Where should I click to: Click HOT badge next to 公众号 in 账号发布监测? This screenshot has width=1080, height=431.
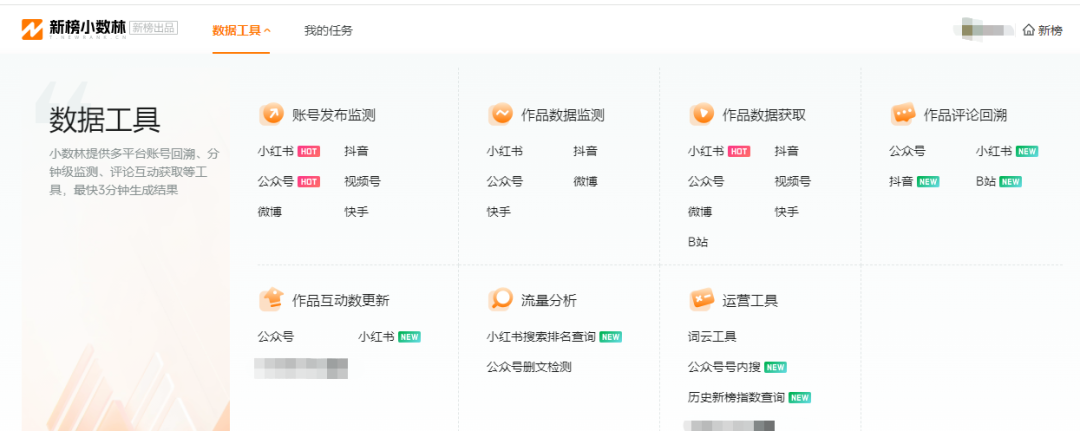[309, 182]
